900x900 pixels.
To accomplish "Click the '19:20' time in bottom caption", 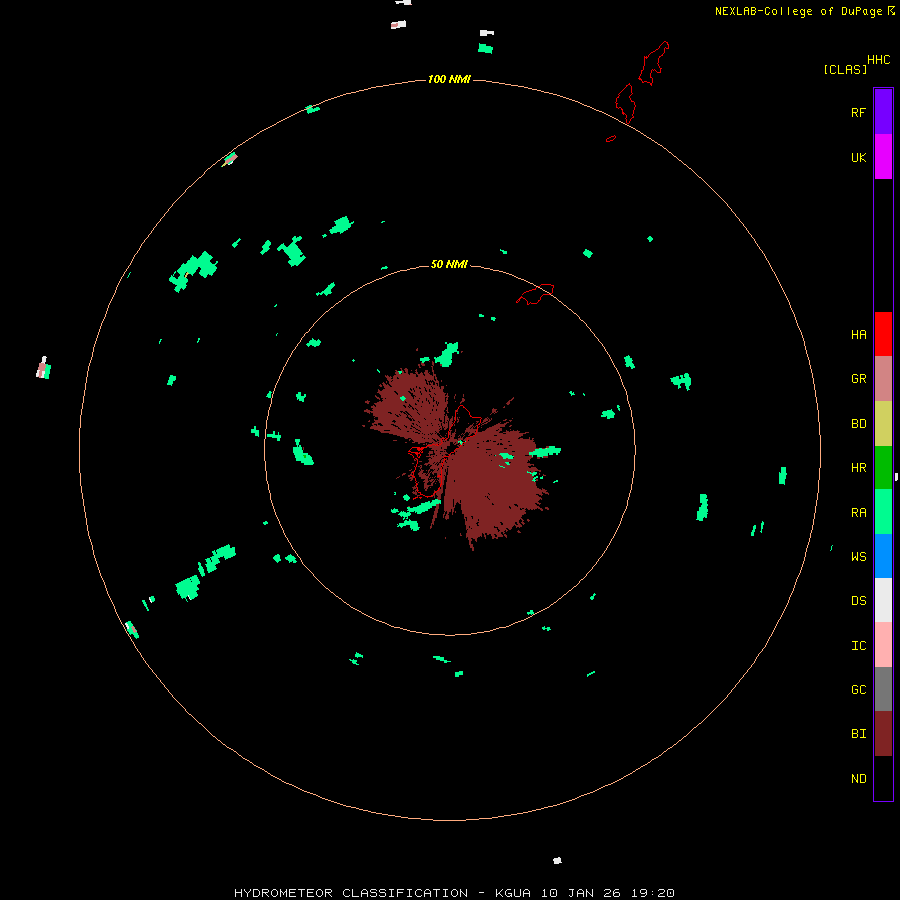I will click(x=652, y=893).
